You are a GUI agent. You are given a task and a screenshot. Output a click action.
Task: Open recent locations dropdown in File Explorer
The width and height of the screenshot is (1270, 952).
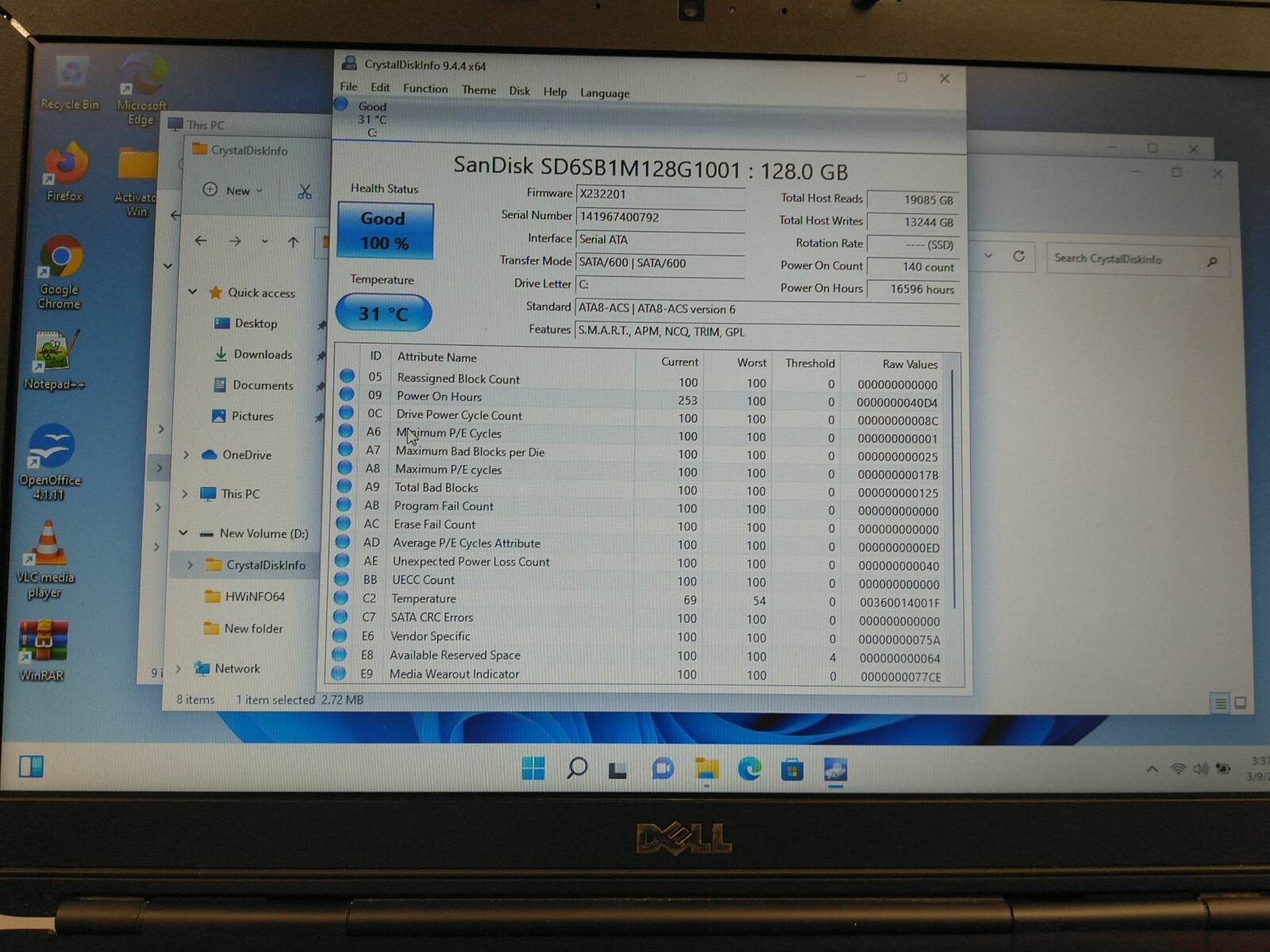[264, 241]
